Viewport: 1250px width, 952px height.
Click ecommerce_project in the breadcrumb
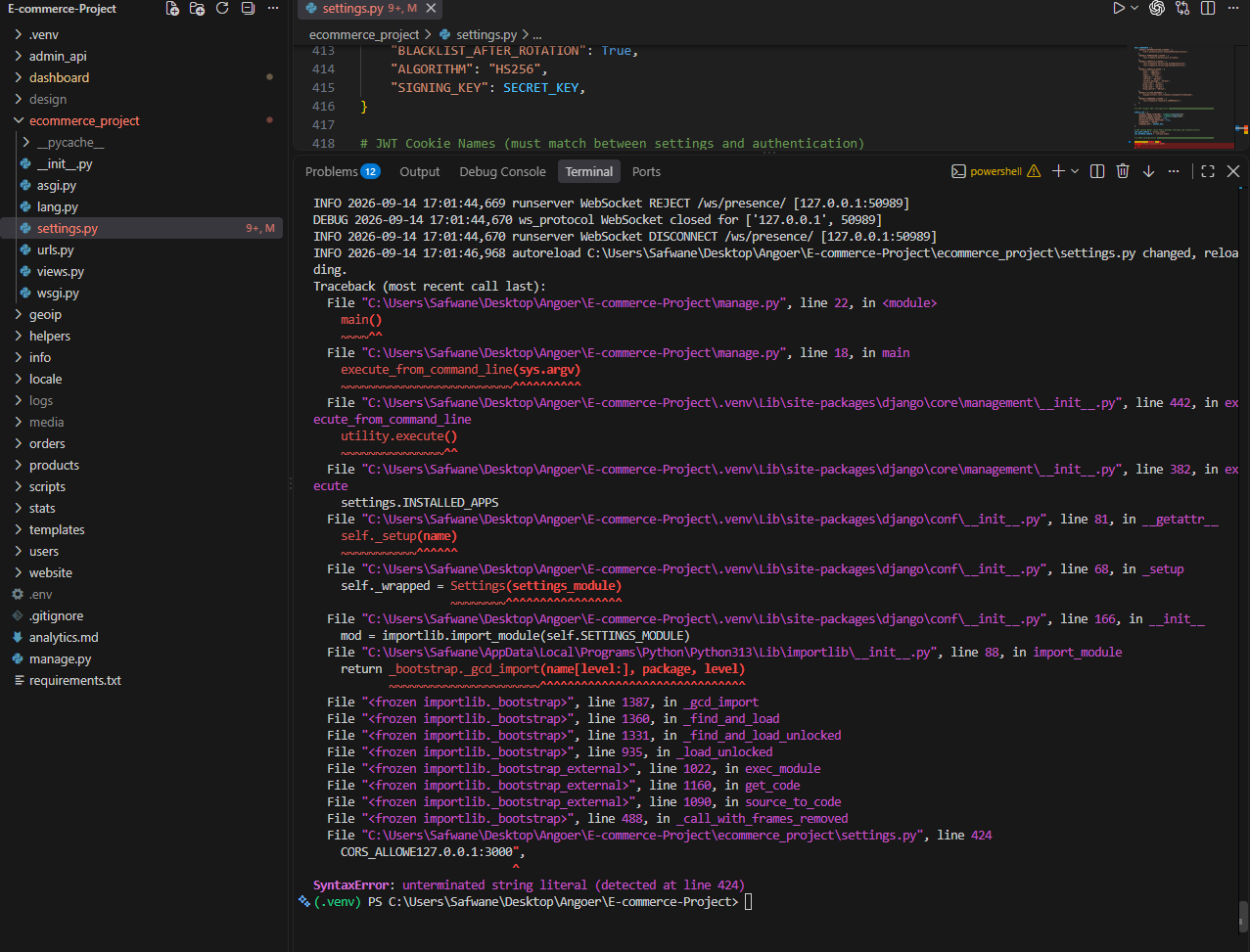364,34
